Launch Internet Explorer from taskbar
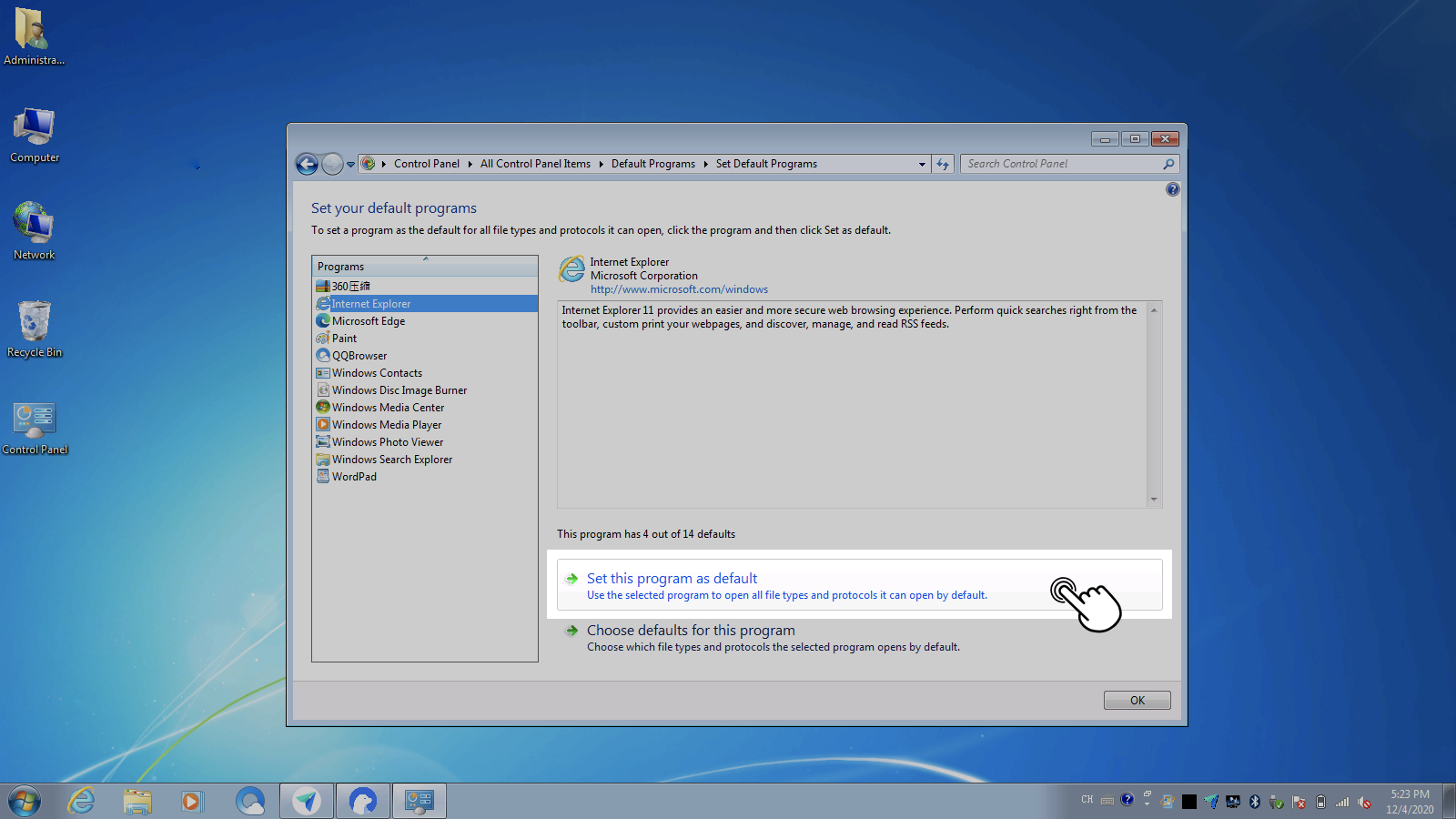The image size is (1456, 819). pos(82,801)
